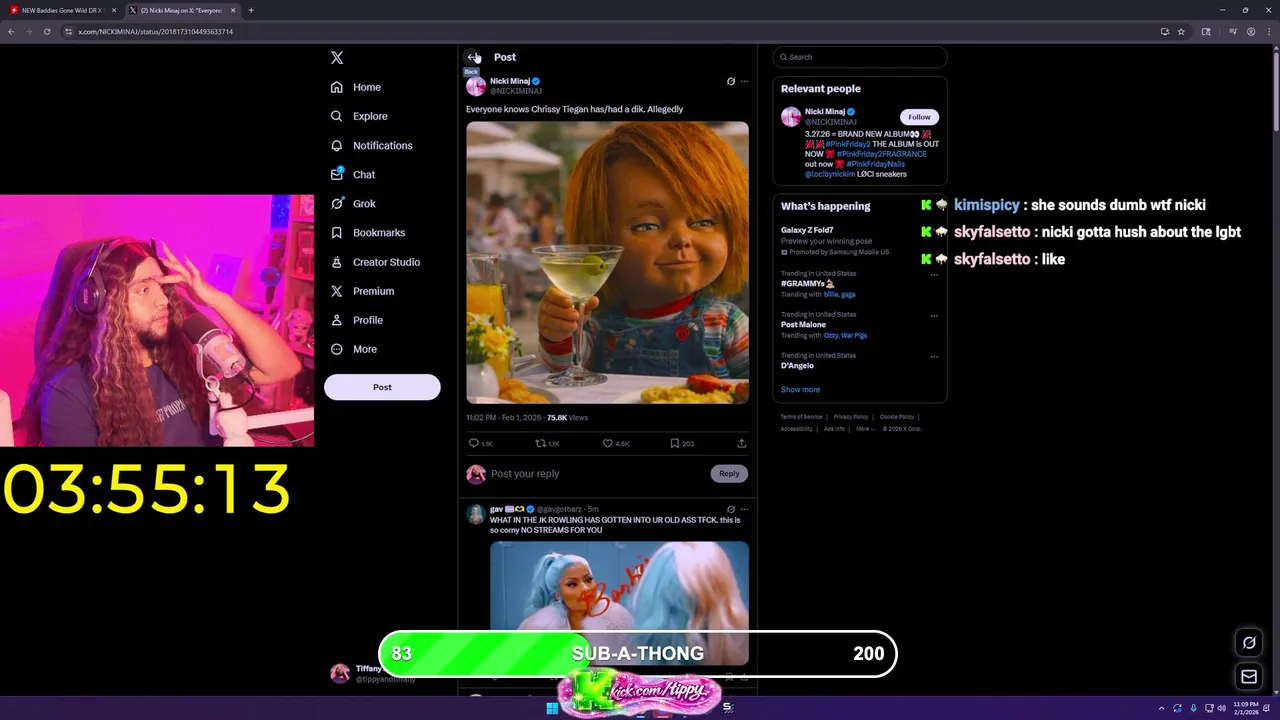Click the reply comment icon under the post

pyautogui.click(x=474, y=443)
